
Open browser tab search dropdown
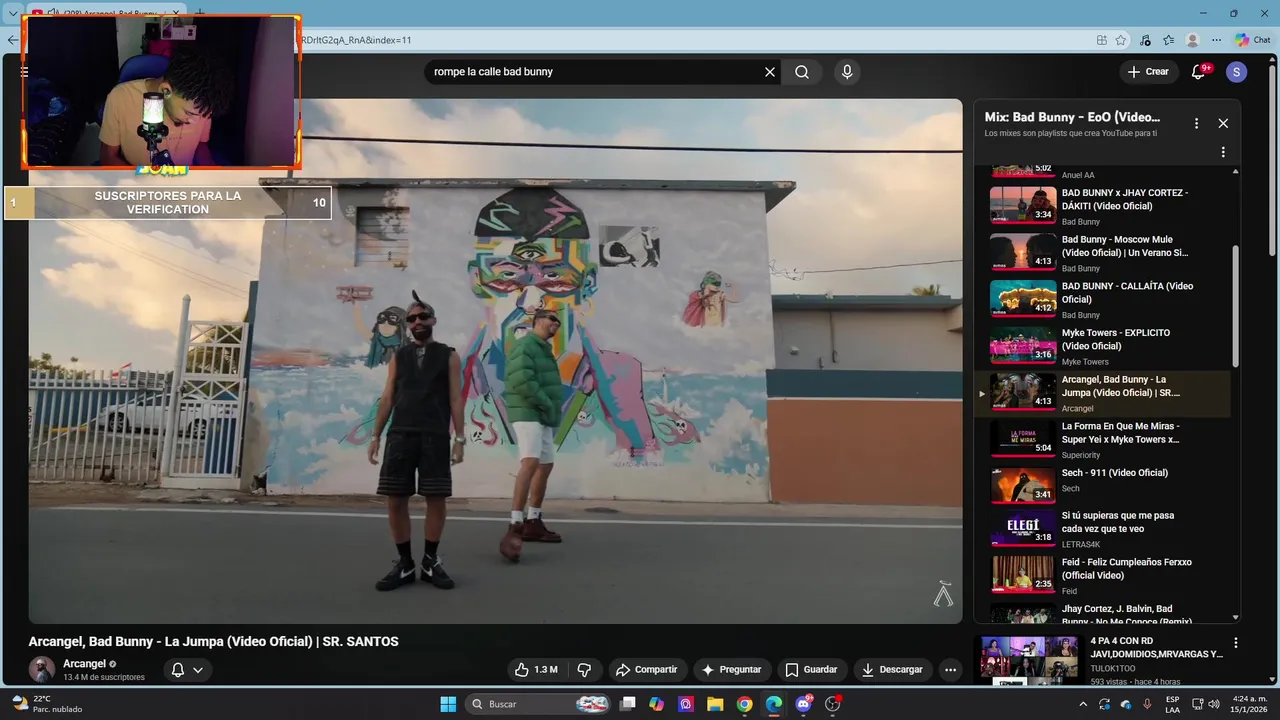(x=12, y=14)
